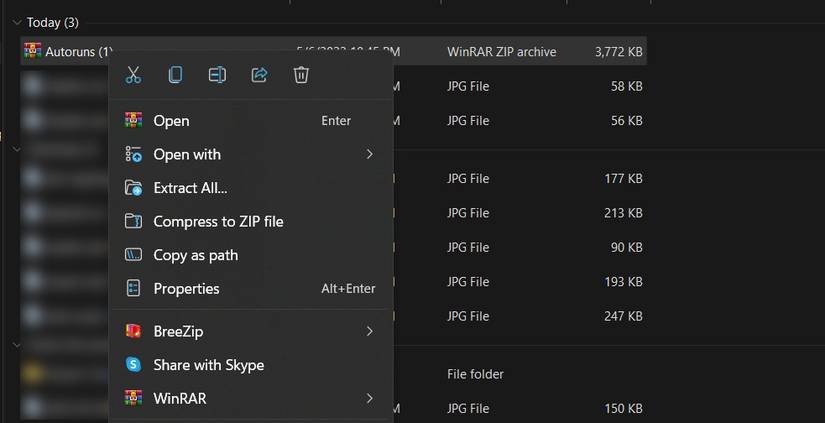Choose Open from the context menu

pos(171,121)
